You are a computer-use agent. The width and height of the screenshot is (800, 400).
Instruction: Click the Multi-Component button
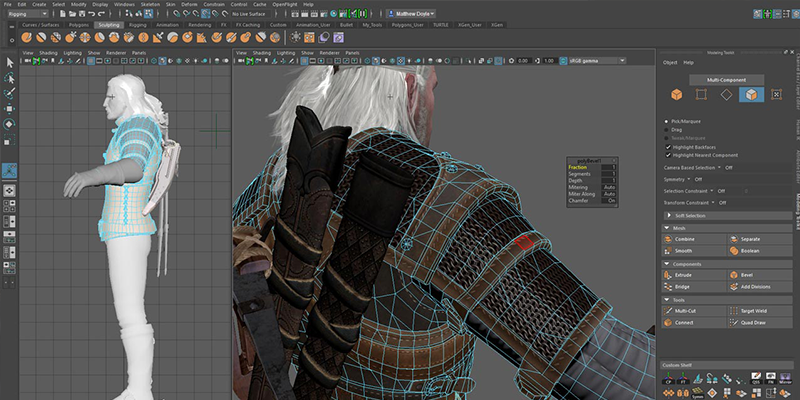[727, 80]
